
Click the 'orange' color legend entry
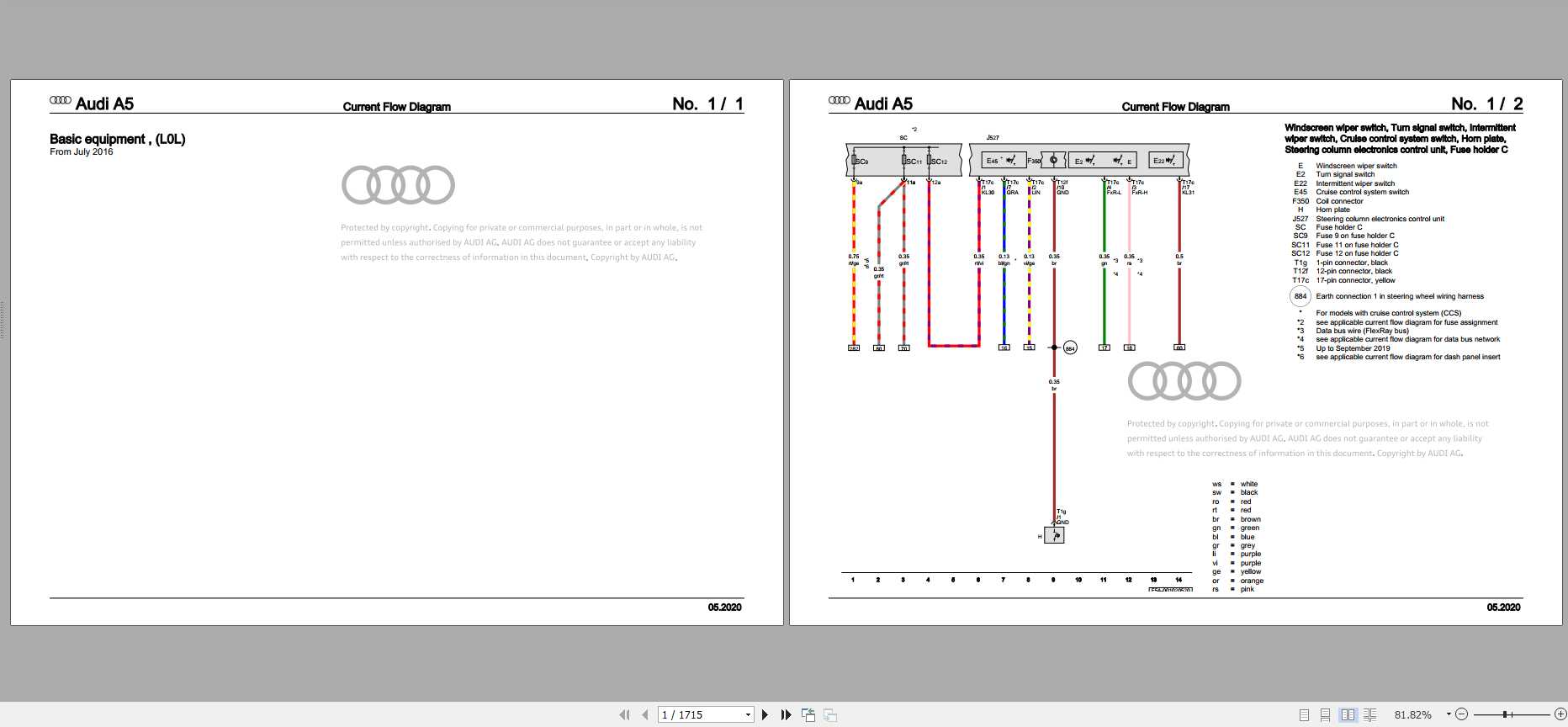tap(1252, 581)
